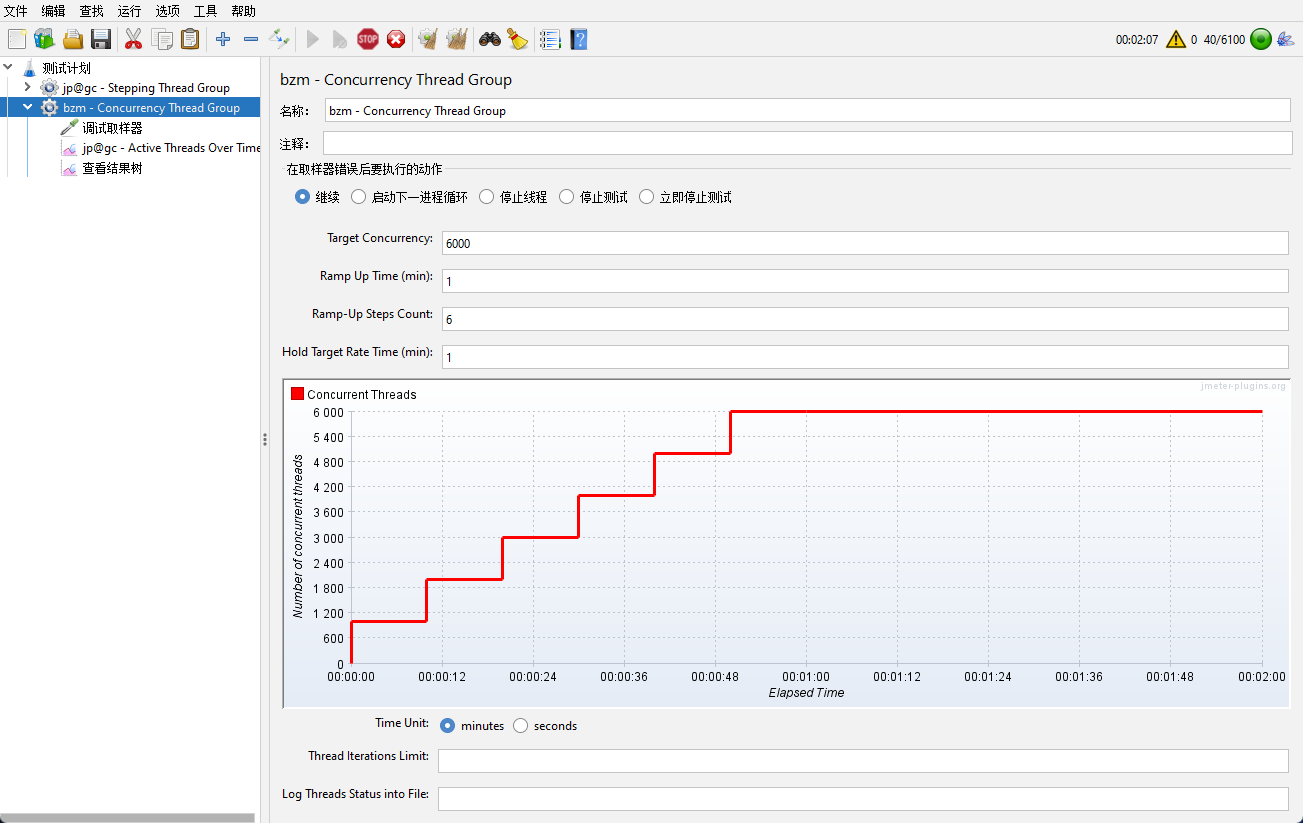1303x823 pixels.
Task: Click the Open file folder icon
Action: pyautogui.click(x=73, y=39)
